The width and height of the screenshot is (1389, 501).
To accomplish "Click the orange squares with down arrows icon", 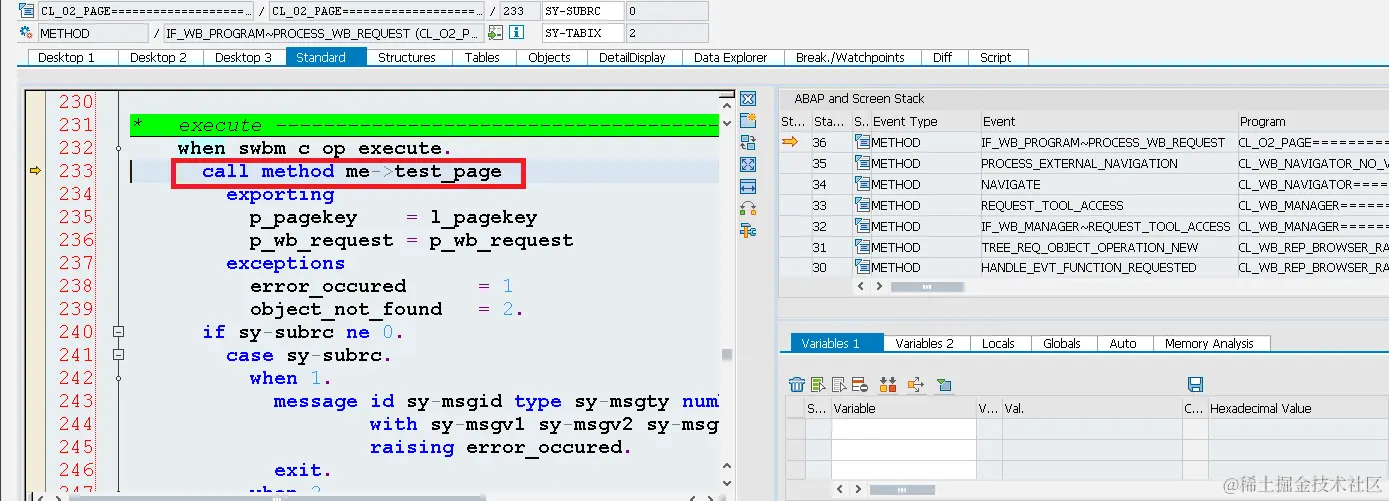I will 887,384.
